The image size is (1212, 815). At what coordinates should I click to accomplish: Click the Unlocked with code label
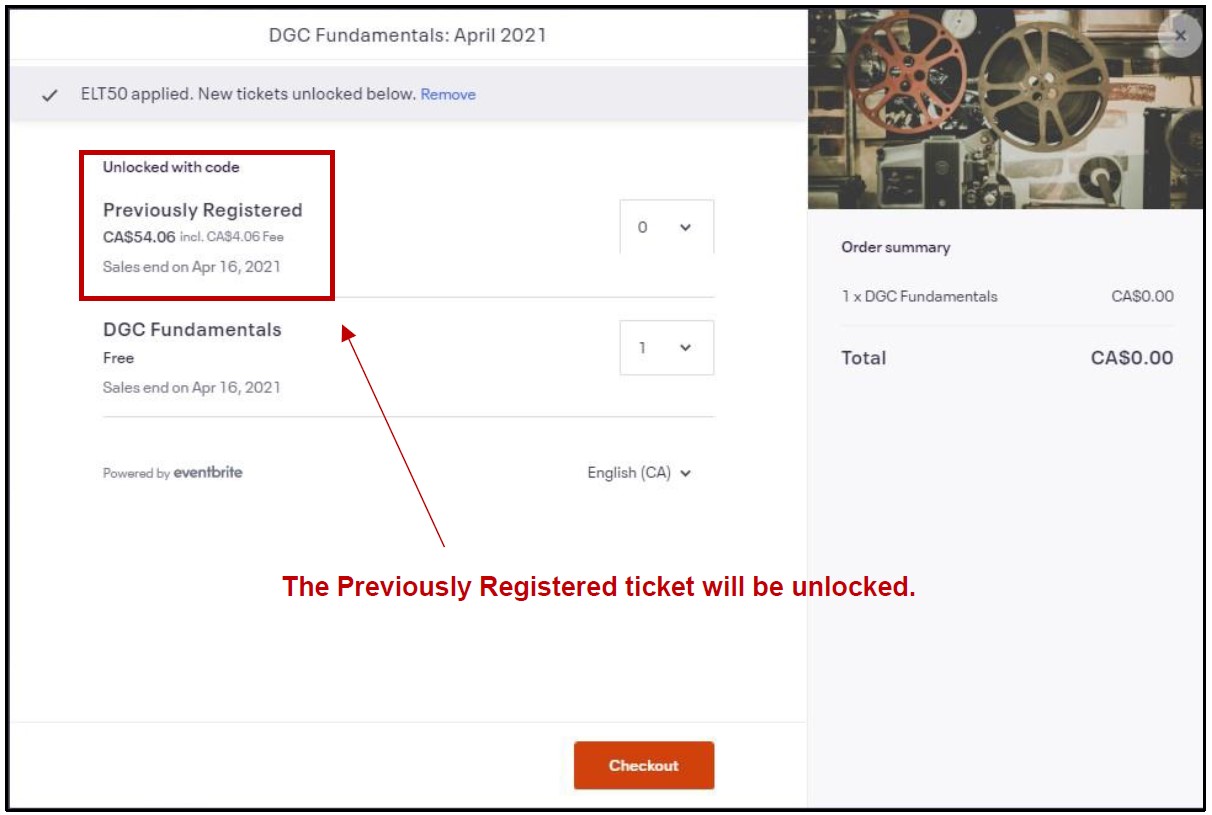point(171,167)
